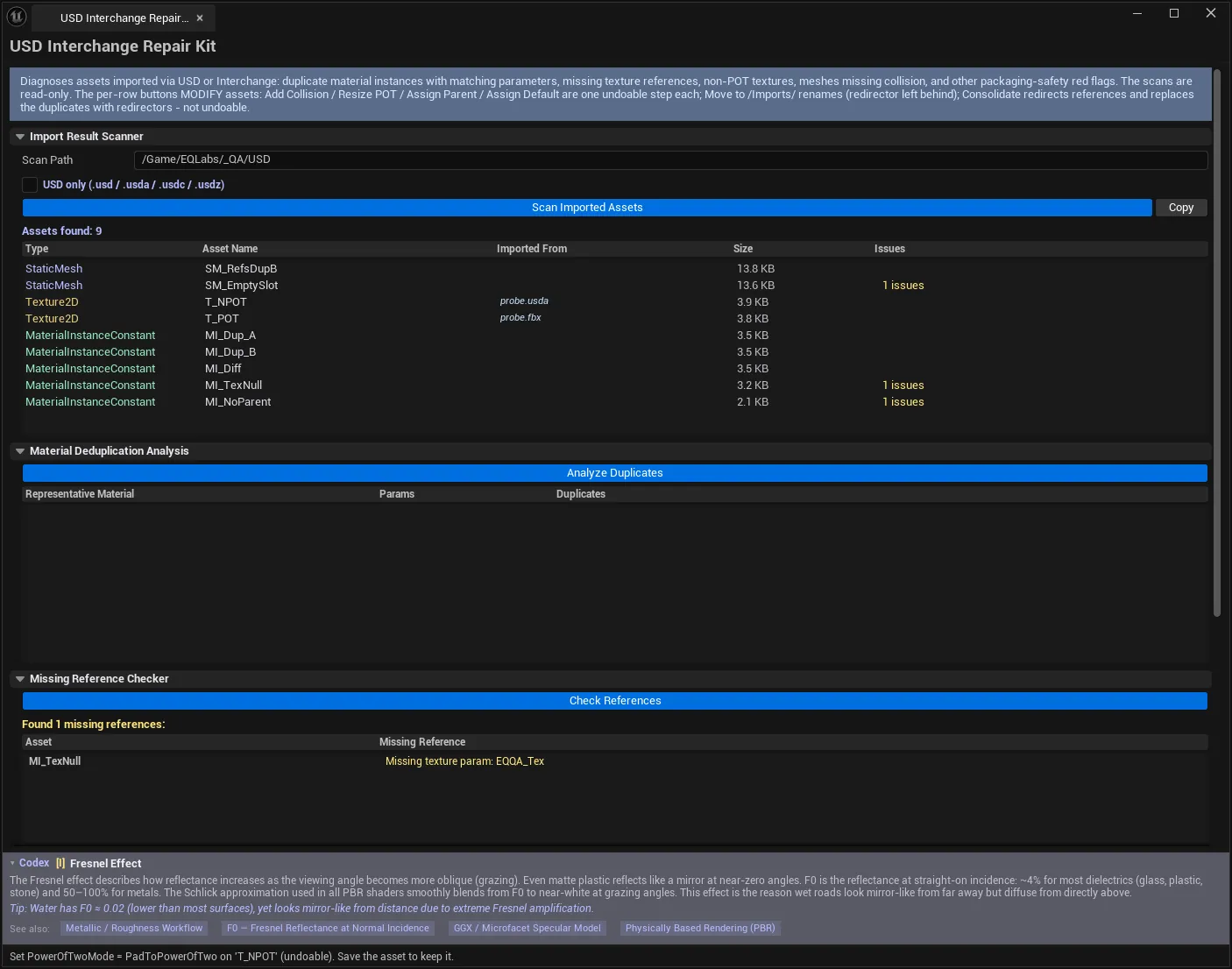Click "1 issues" on the MI_NoParent row
1232x969 pixels.
[x=903, y=402]
